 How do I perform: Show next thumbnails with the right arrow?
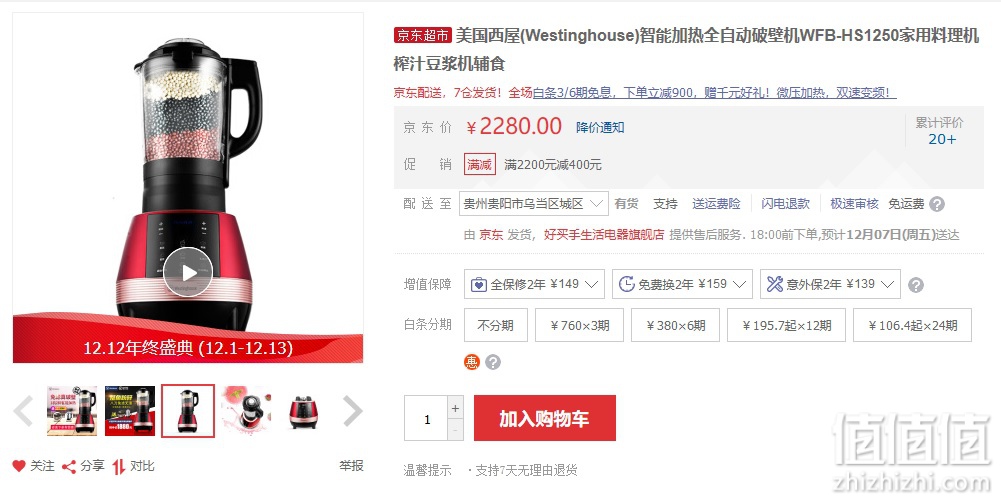click(x=352, y=411)
